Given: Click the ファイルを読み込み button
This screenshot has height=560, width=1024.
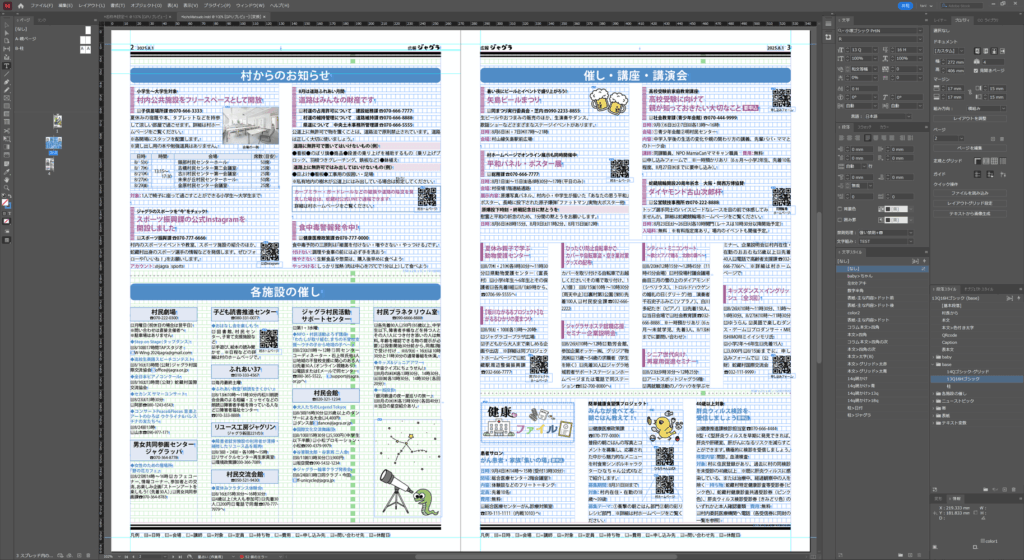Looking at the screenshot, I should (x=970, y=193).
